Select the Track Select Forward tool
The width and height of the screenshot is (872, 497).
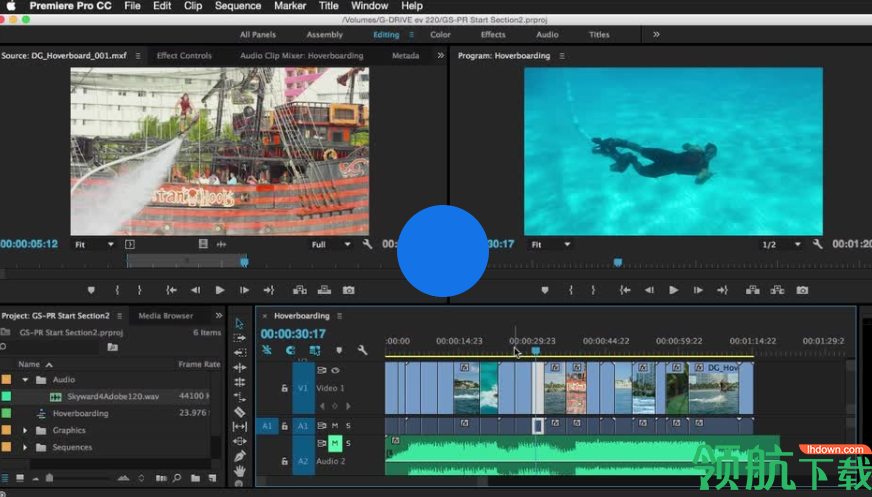click(x=239, y=337)
